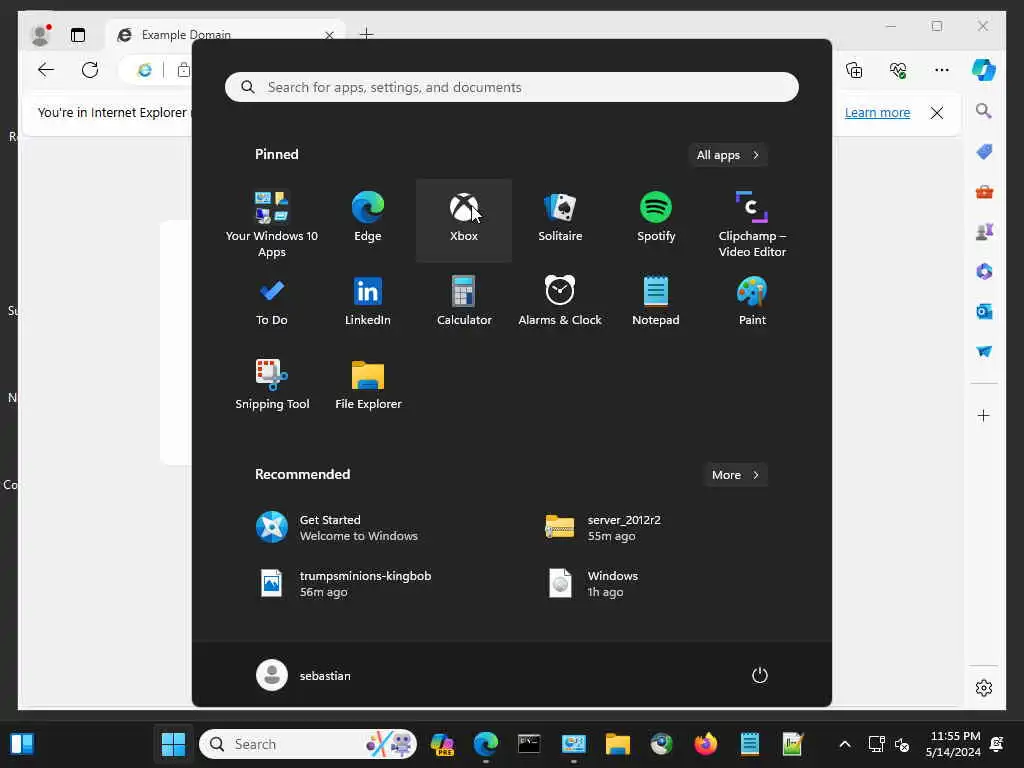Open File Explorer on taskbar
This screenshot has width=1024, height=768.
pos(617,744)
